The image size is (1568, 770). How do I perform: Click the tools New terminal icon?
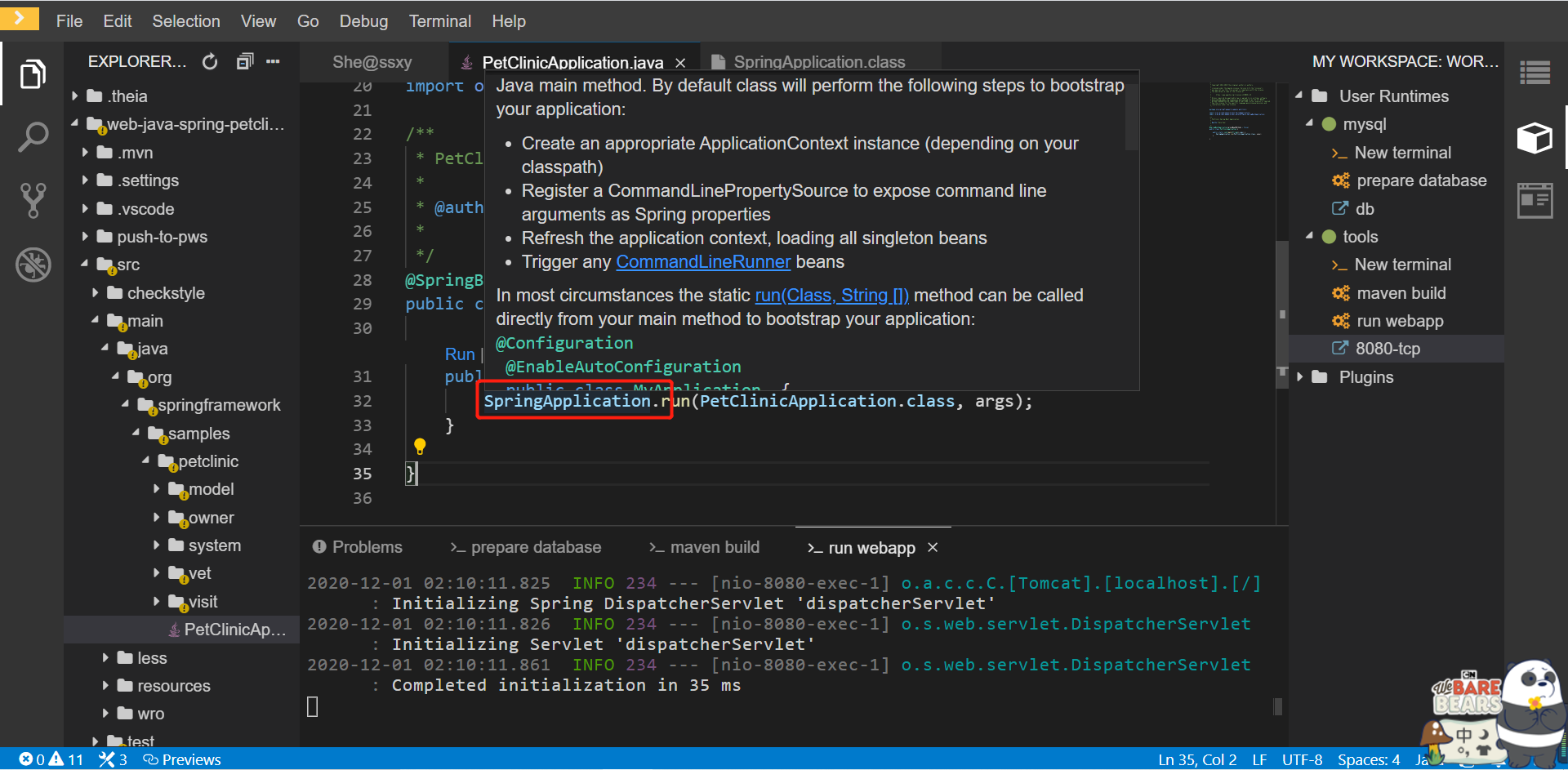(1339, 265)
